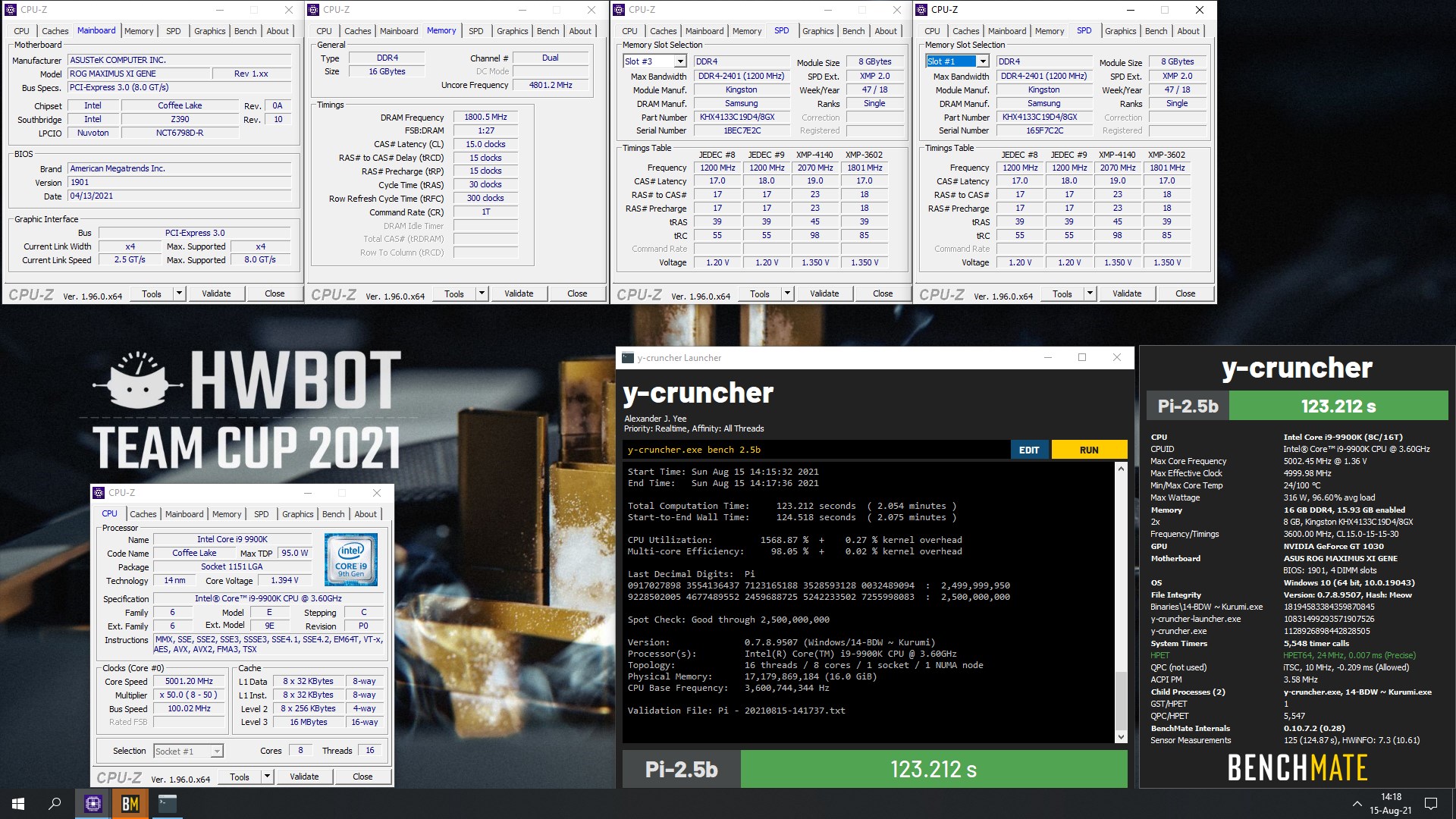Screen dimensions: 1456x819
Task: Click the Intel Core i9 9900K name field
Action: coord(232,539)
